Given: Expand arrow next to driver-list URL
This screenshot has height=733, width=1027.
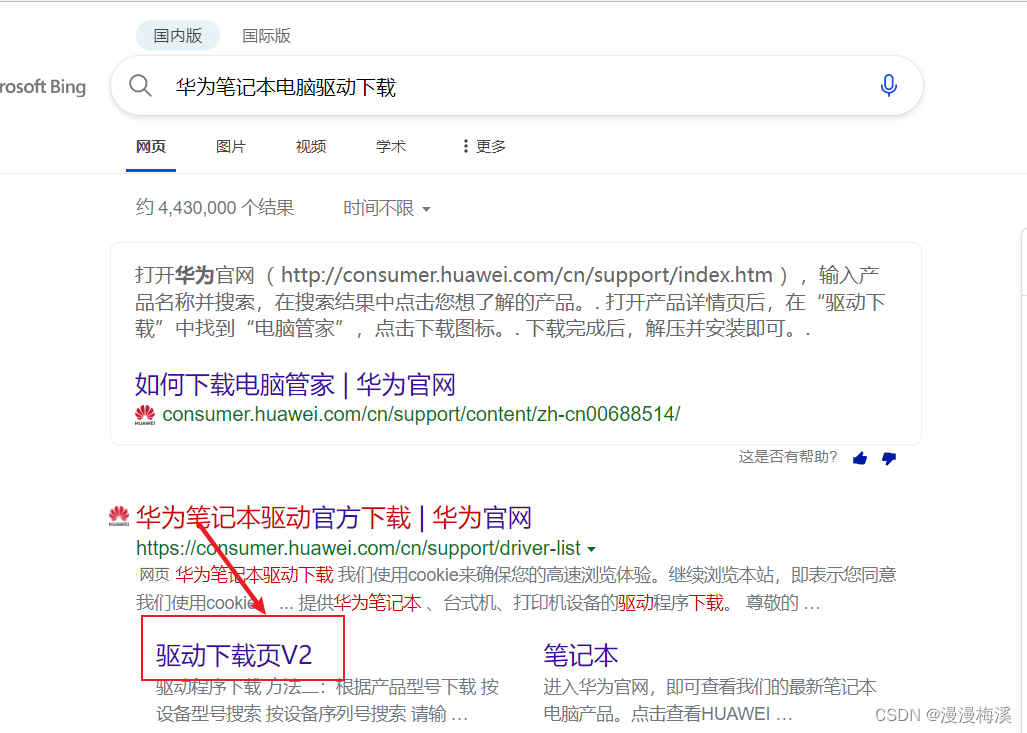Looking at the screenshot, I should pos(591,549).
